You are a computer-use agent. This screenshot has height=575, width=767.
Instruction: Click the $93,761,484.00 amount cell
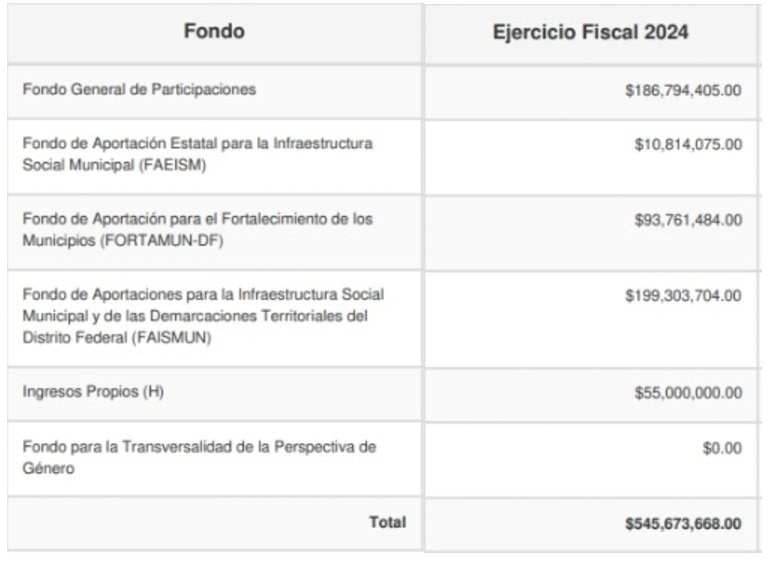pyautogui.click(x=688, y=220)
